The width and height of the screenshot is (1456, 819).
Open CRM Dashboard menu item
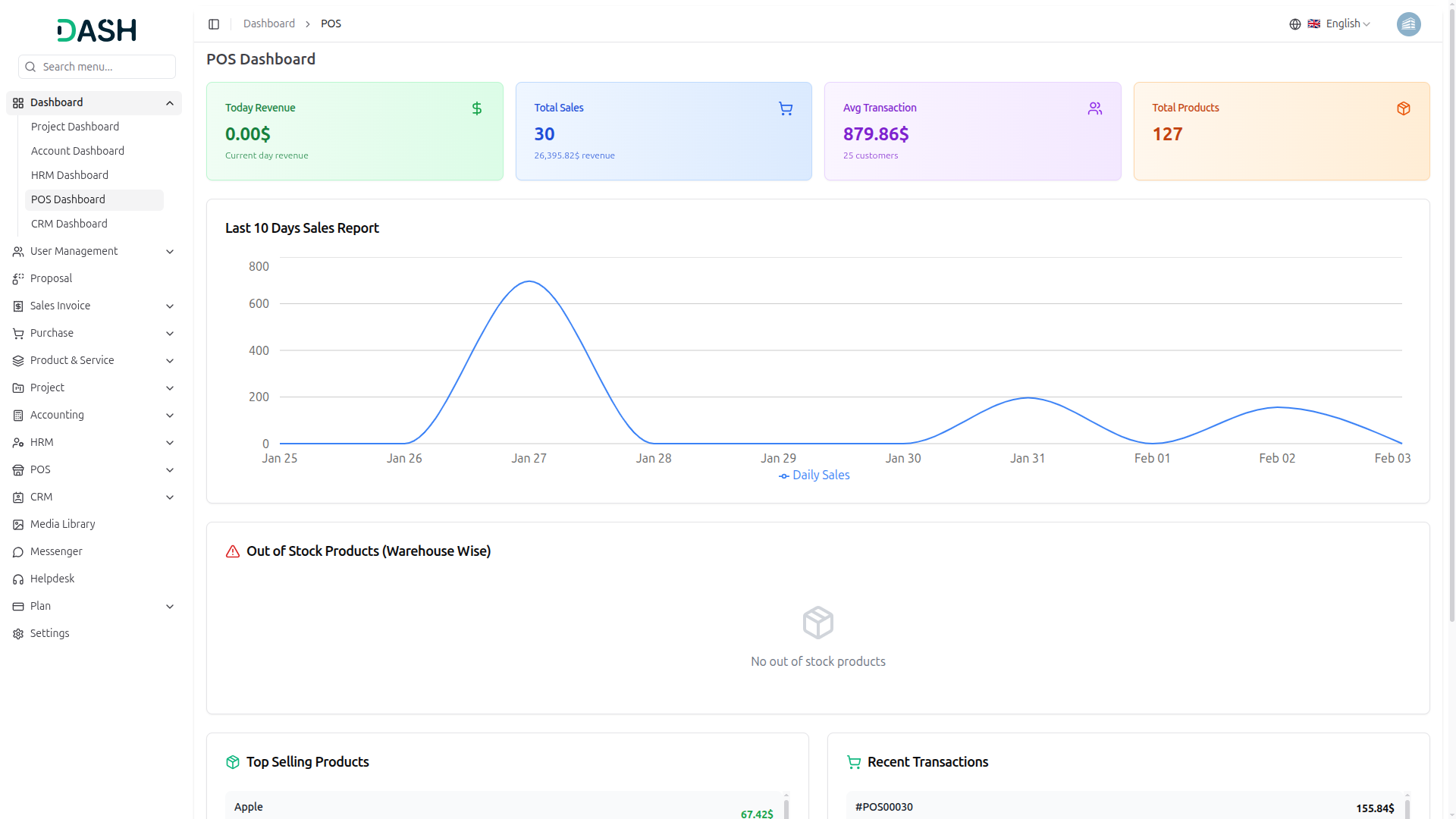tap(94, 224)
